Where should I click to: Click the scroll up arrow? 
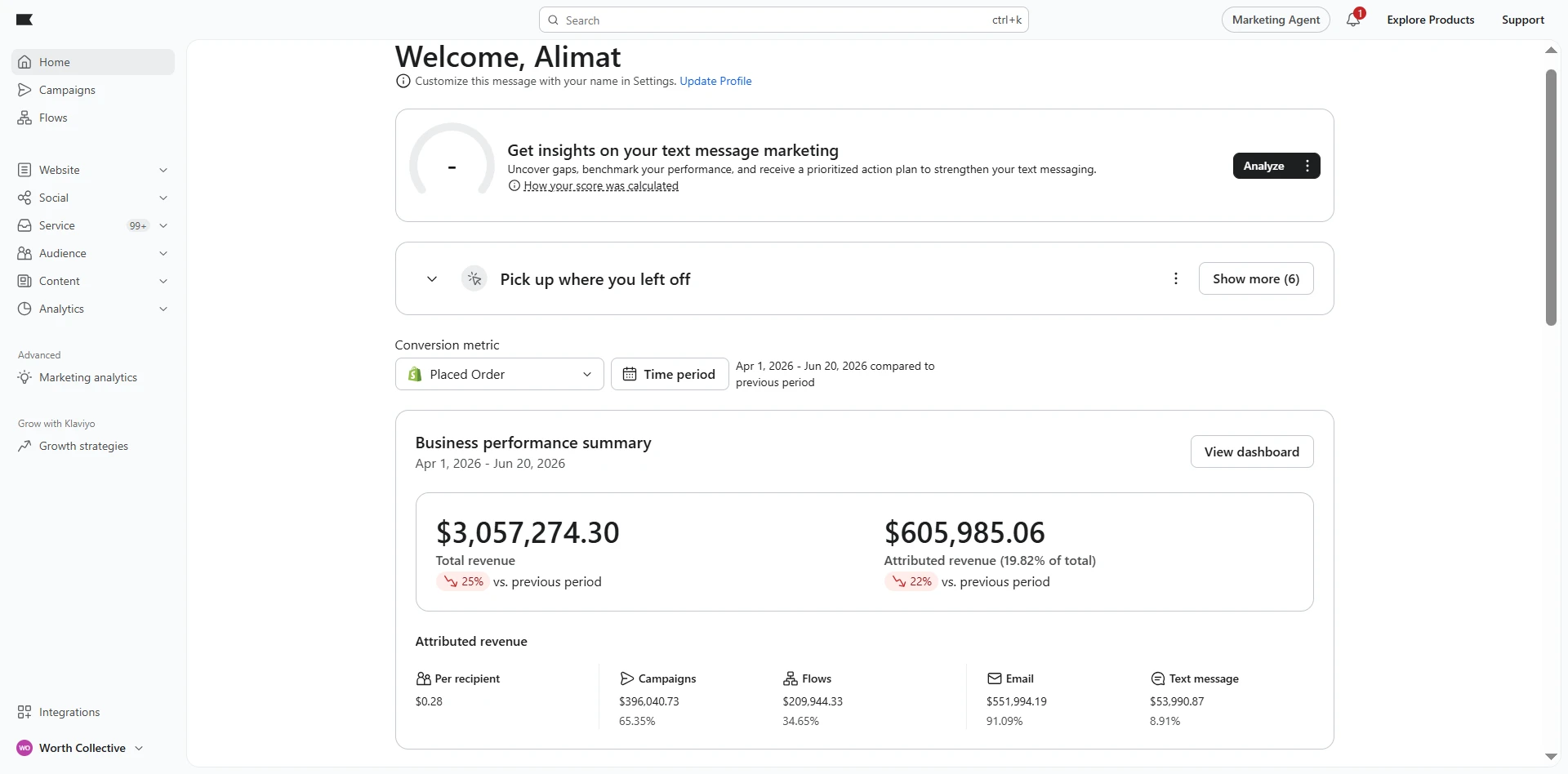click(x=1551, y=51)
